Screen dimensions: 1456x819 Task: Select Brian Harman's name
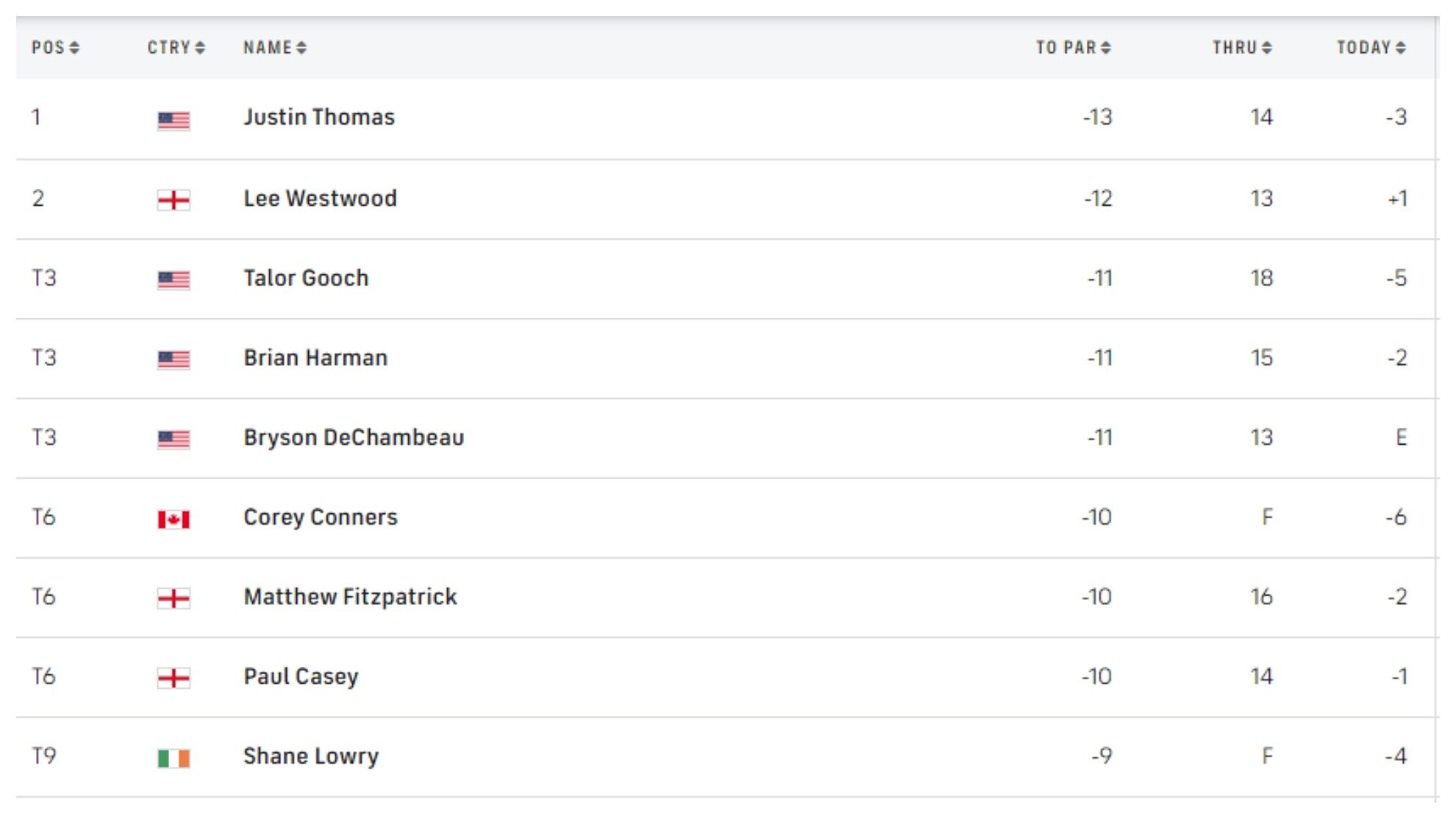click(315, 358)
